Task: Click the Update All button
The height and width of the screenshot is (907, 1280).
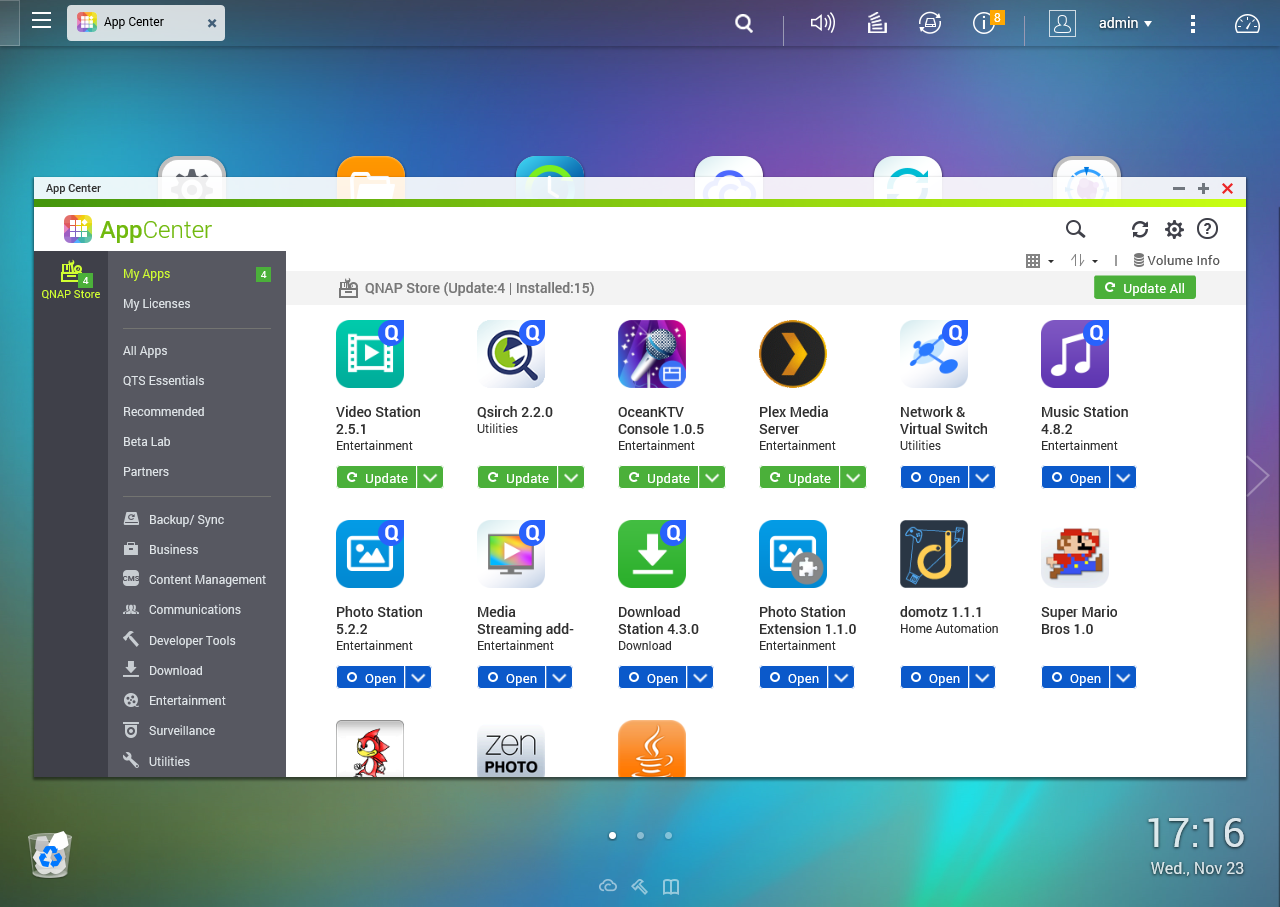Action: [1144, 288]
